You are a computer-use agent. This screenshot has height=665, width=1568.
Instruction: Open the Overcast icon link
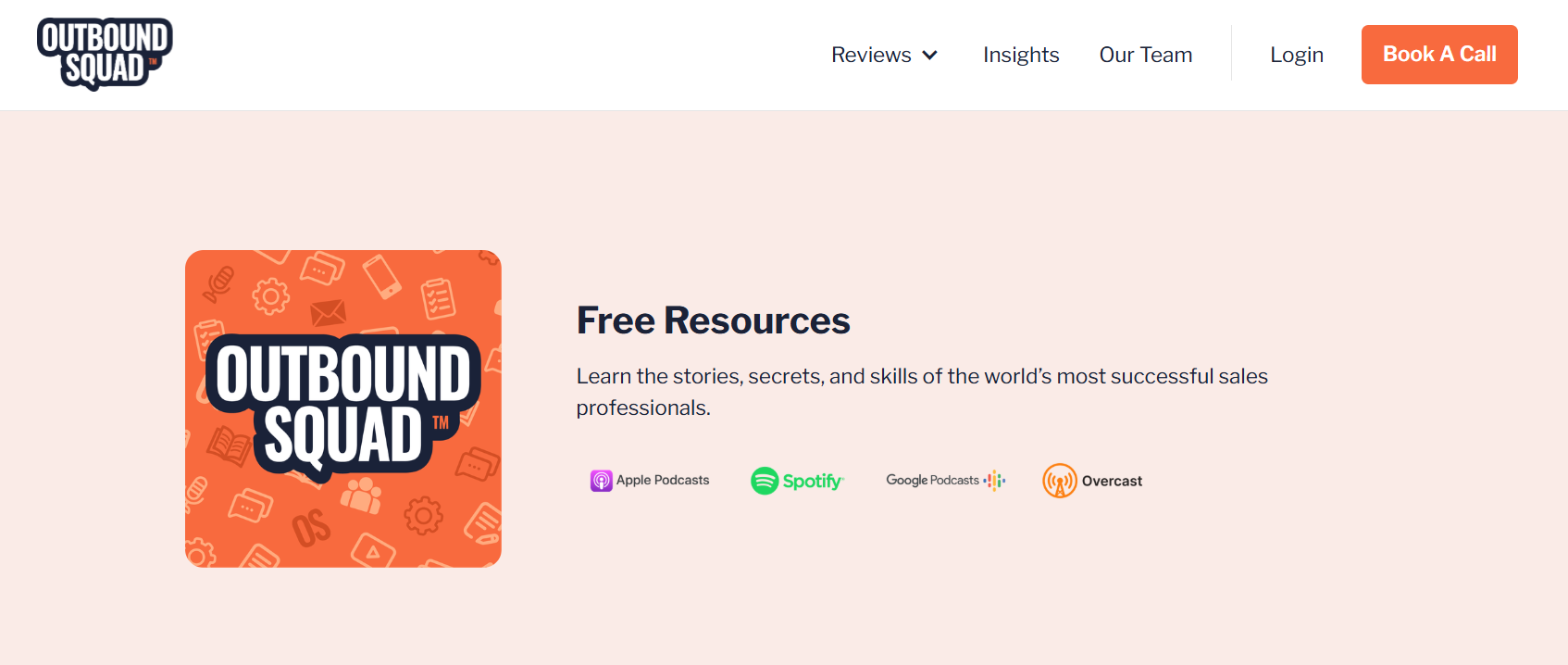(1092, 481)
